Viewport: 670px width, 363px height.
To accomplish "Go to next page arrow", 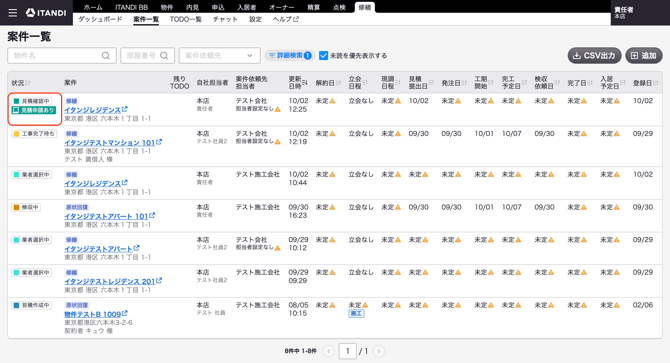I will pyautogui.click(x=379, y=351).
